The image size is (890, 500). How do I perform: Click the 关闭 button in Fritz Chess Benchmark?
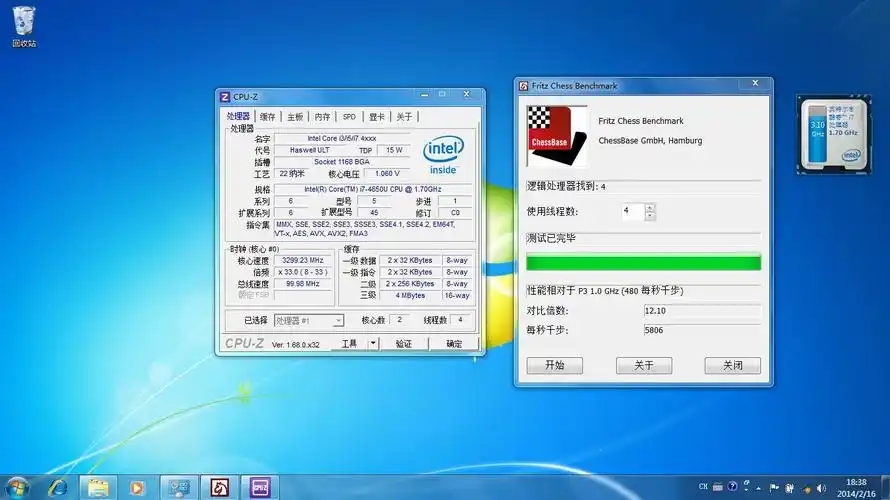(732, 365)
